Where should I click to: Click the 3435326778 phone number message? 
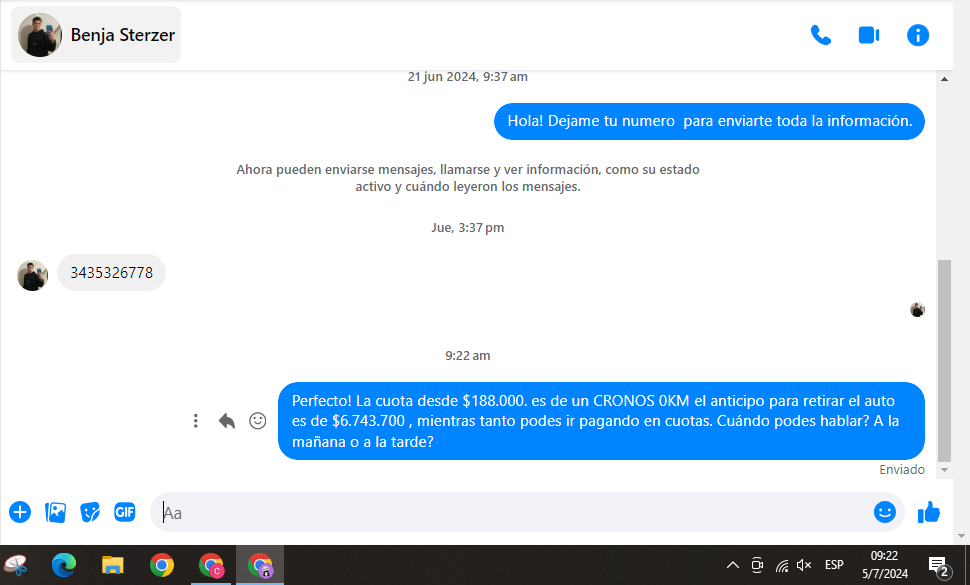111,272
